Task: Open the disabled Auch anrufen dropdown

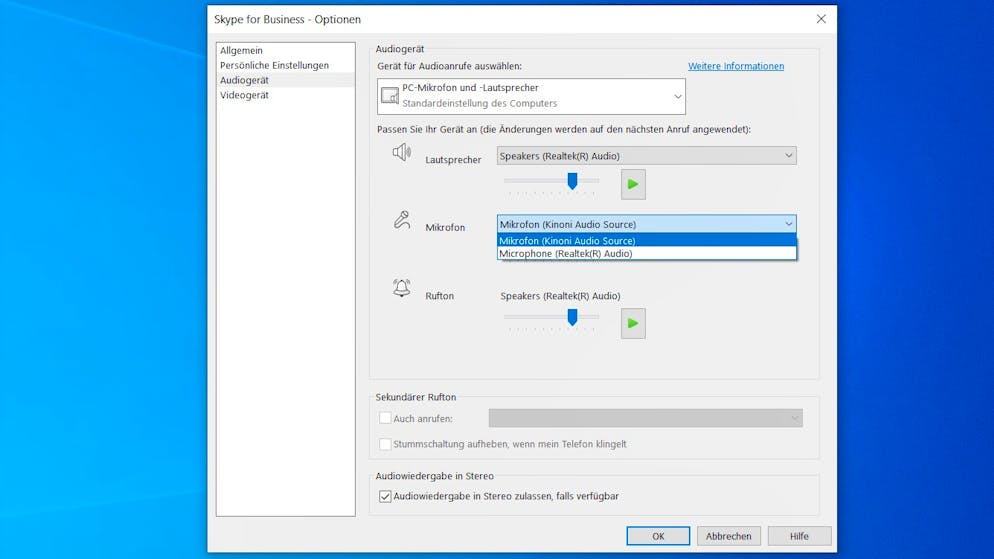Action: (x=645, y=418)
